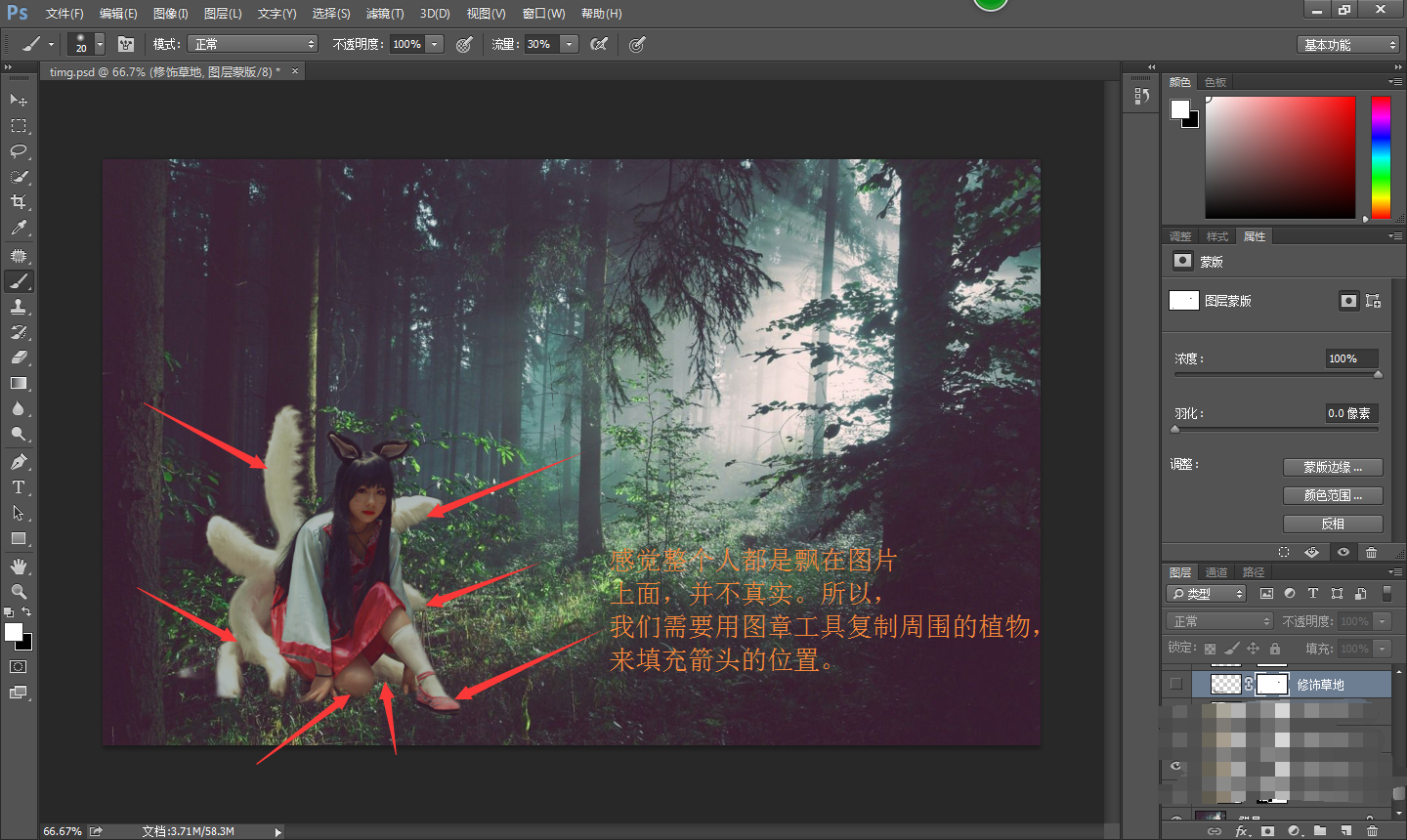Open the 基本功能 workspace dropdown

pyautogui.click(x=1348, y=45)
